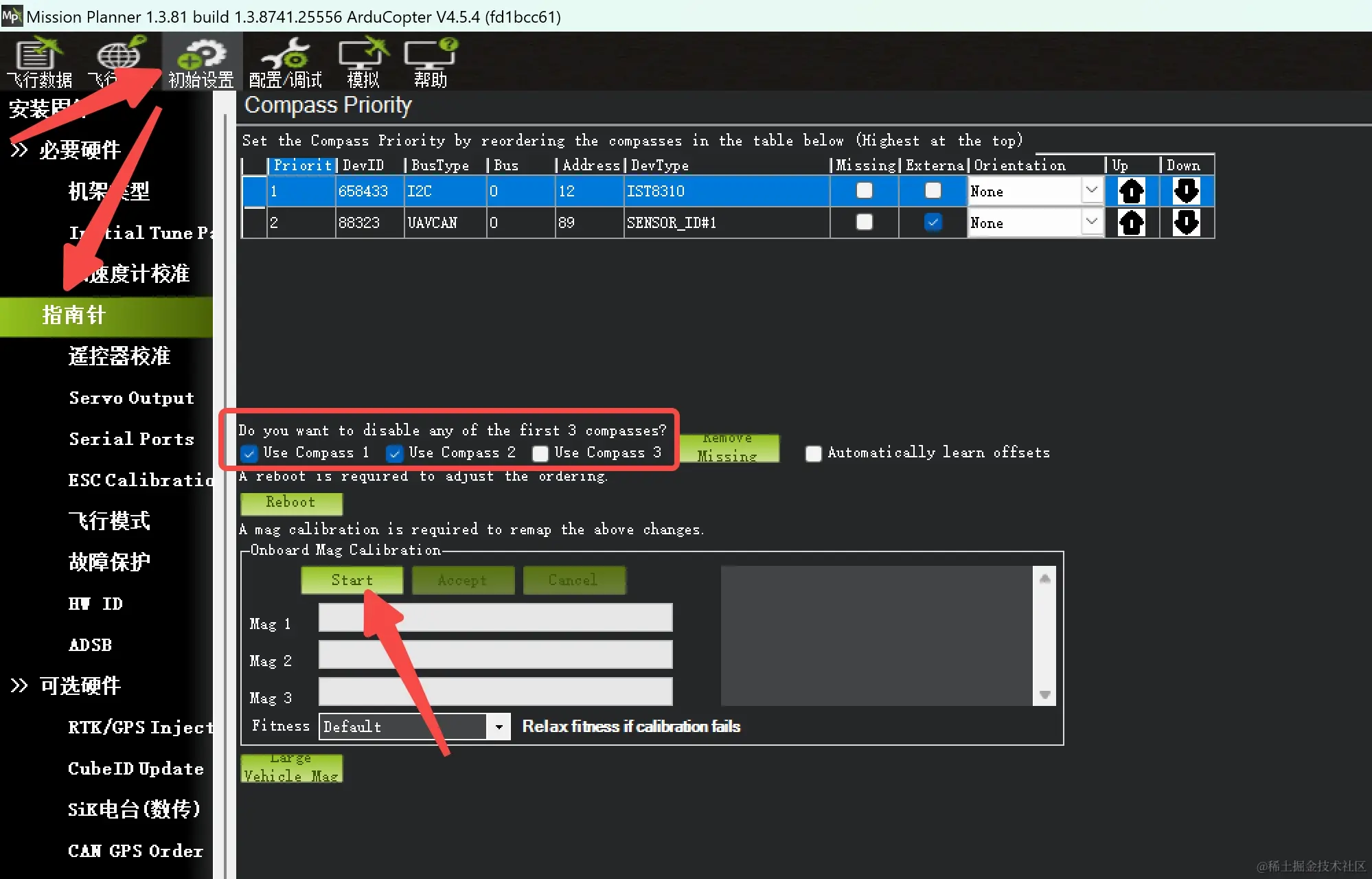Select Servo Output in the sidebar

(131, 398)
